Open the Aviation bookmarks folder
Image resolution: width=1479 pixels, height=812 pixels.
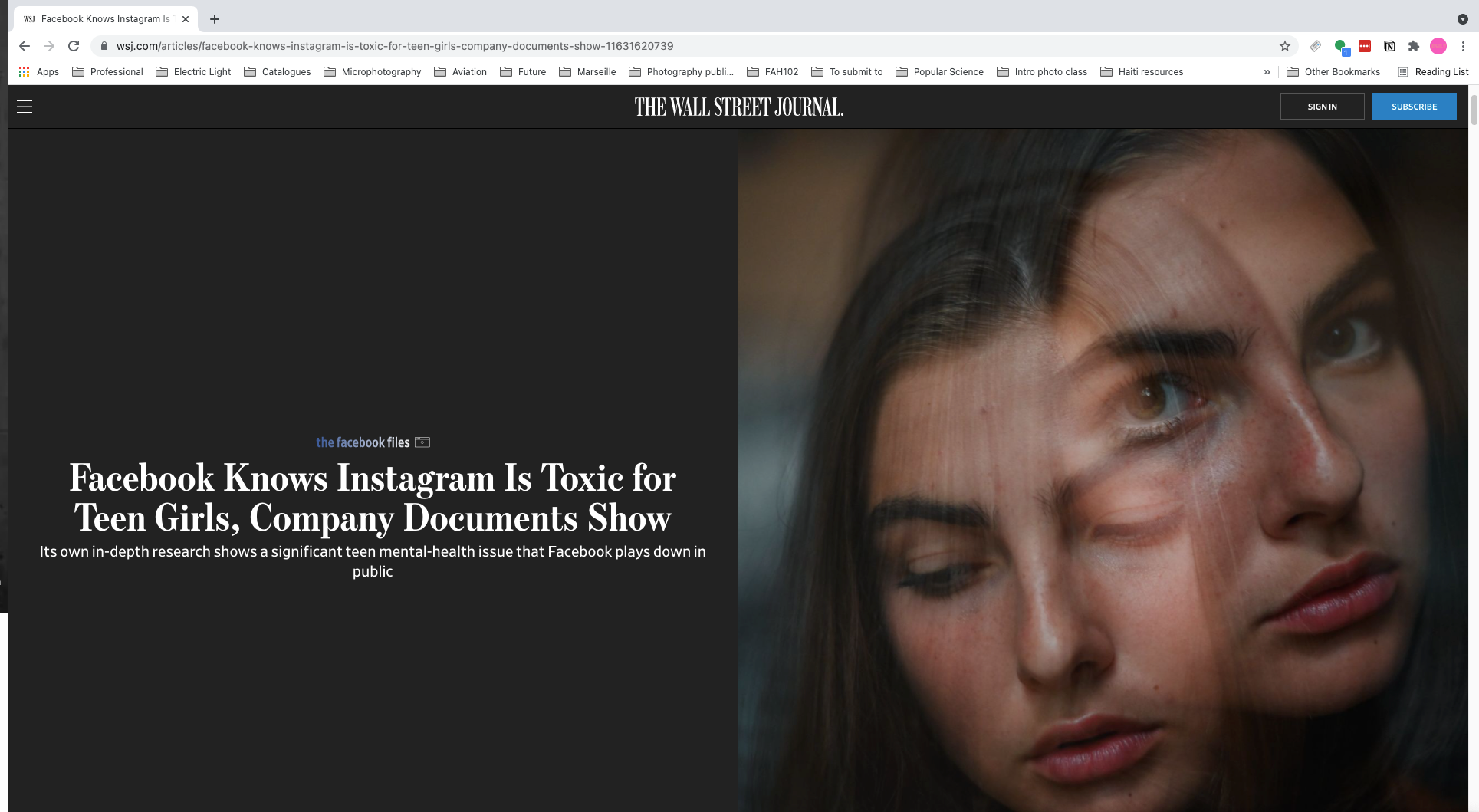[461, 71]
